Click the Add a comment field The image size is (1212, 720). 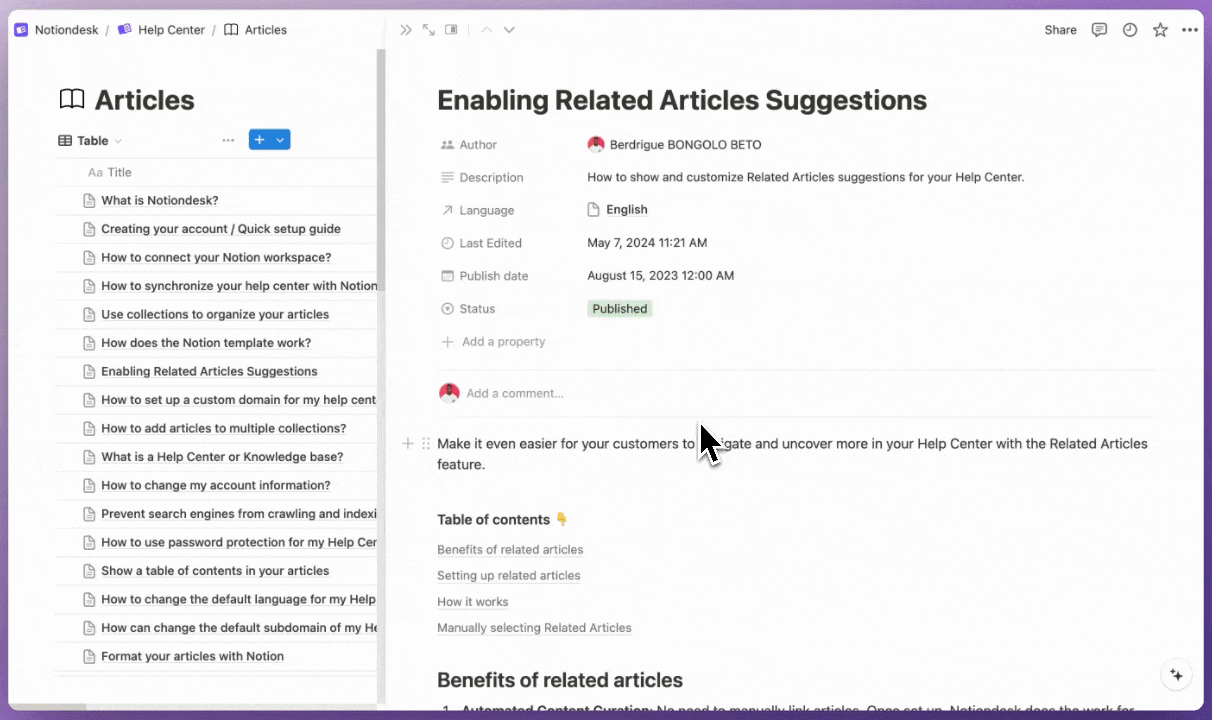click(x=515, y=393)
